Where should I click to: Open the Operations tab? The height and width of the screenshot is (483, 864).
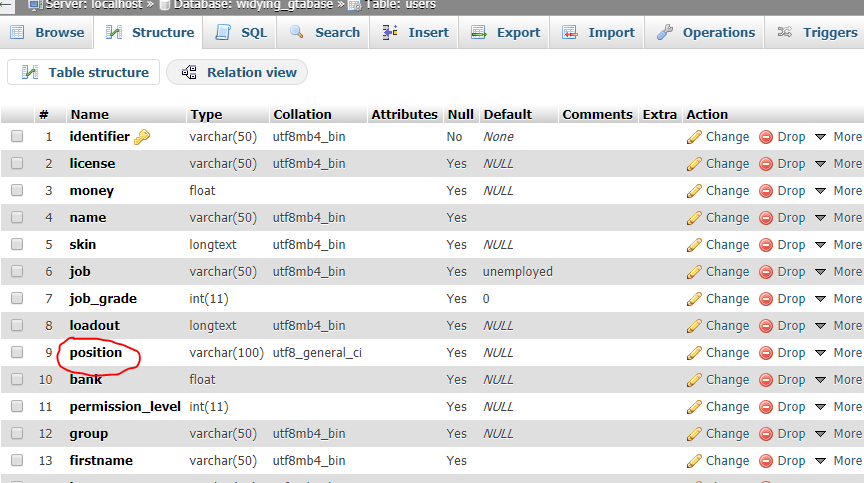[706, 32]
